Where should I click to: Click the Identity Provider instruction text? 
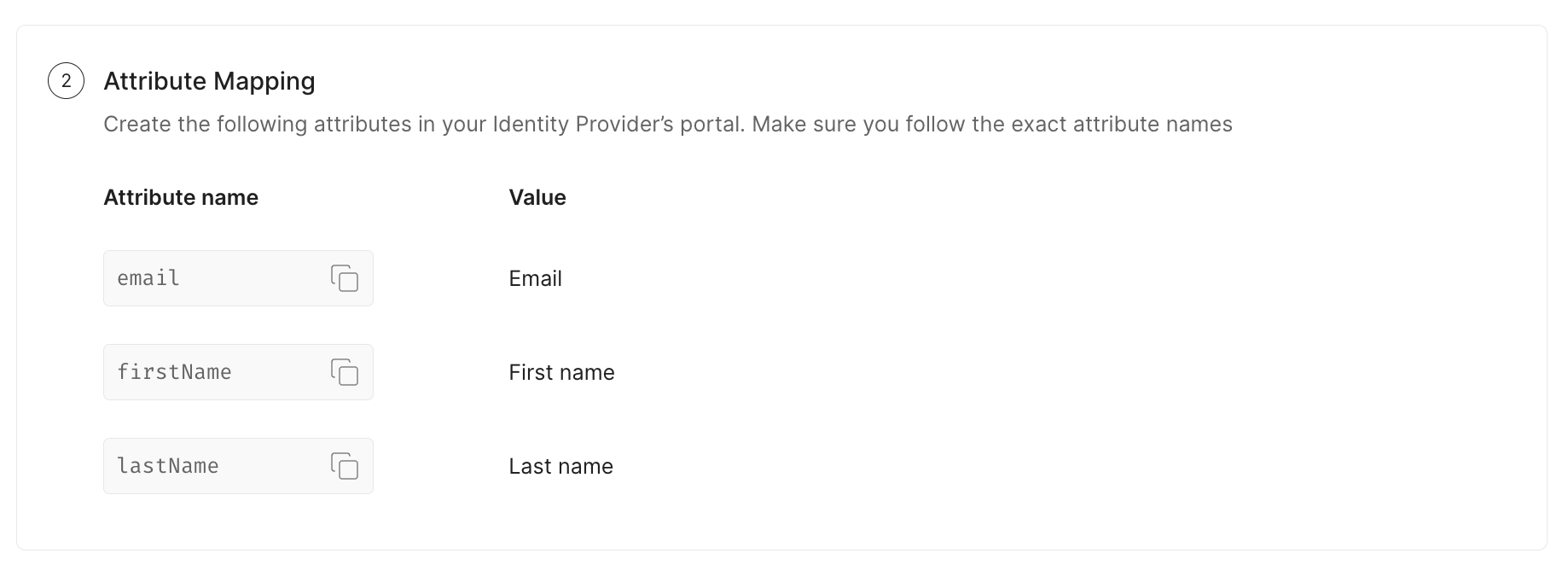[668, 124]
